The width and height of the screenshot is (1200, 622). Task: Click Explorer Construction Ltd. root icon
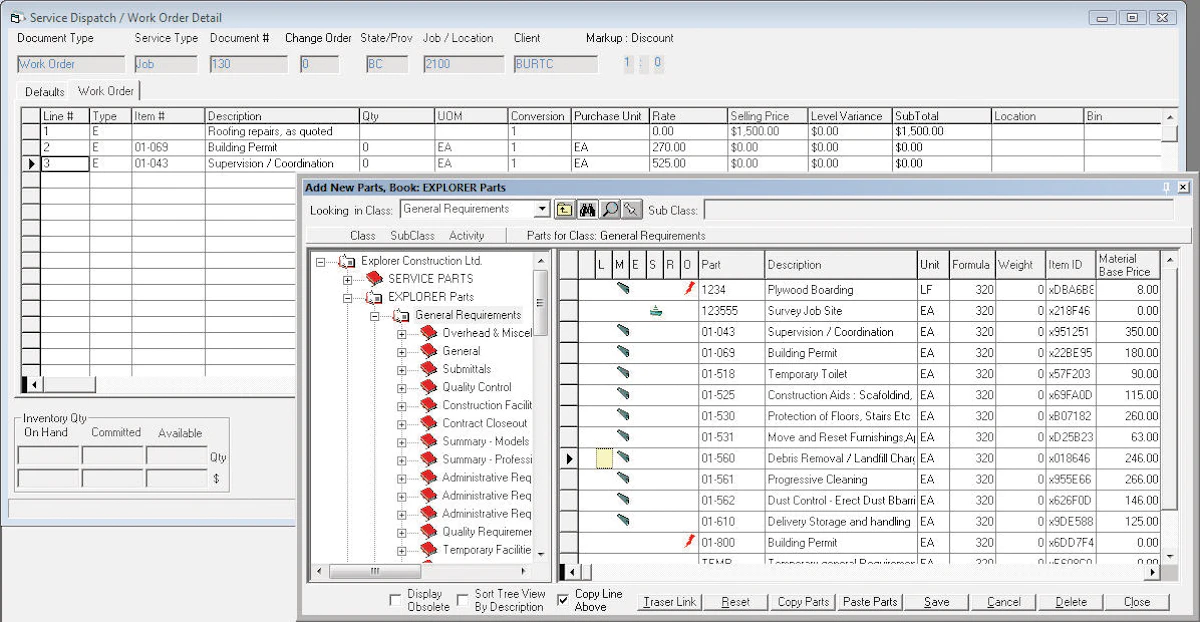[x=348, y=261]
